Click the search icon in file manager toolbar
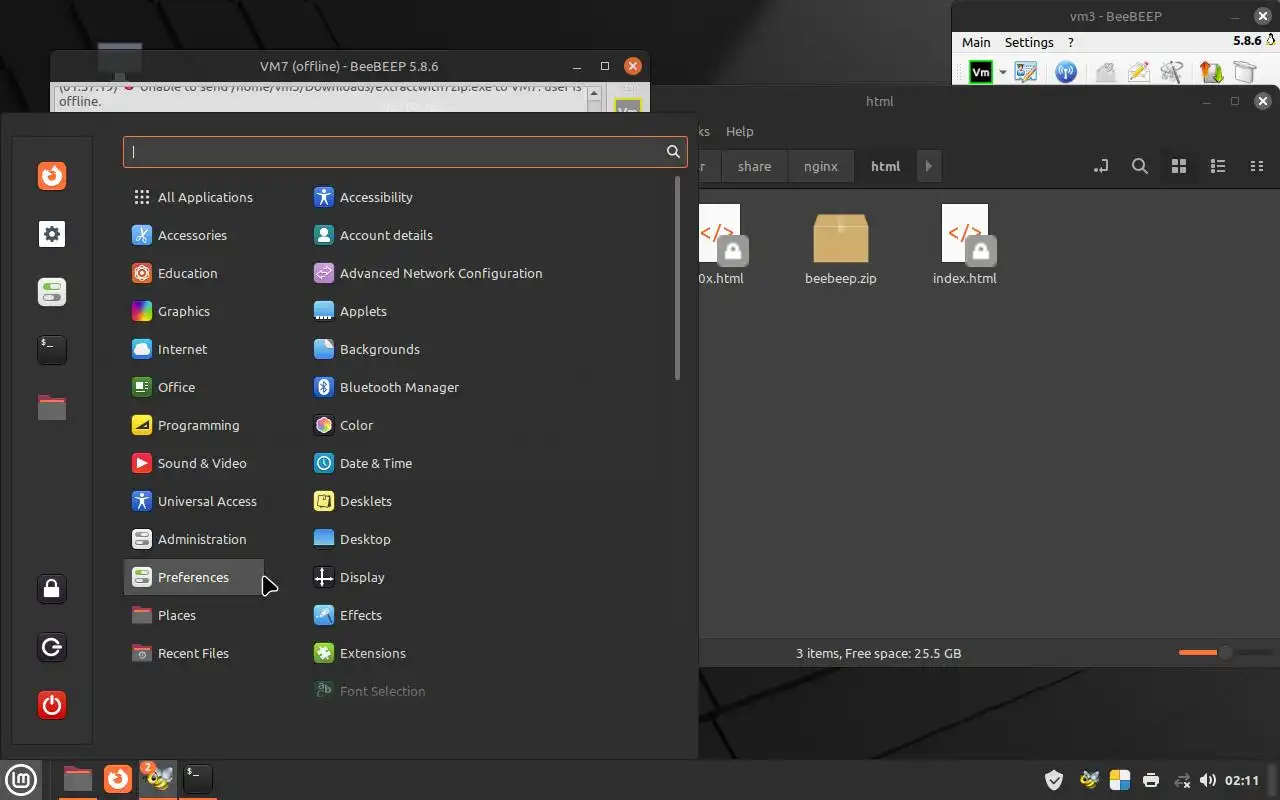The width and height of the screenshot is (1280, 800). pos(1139,167)
